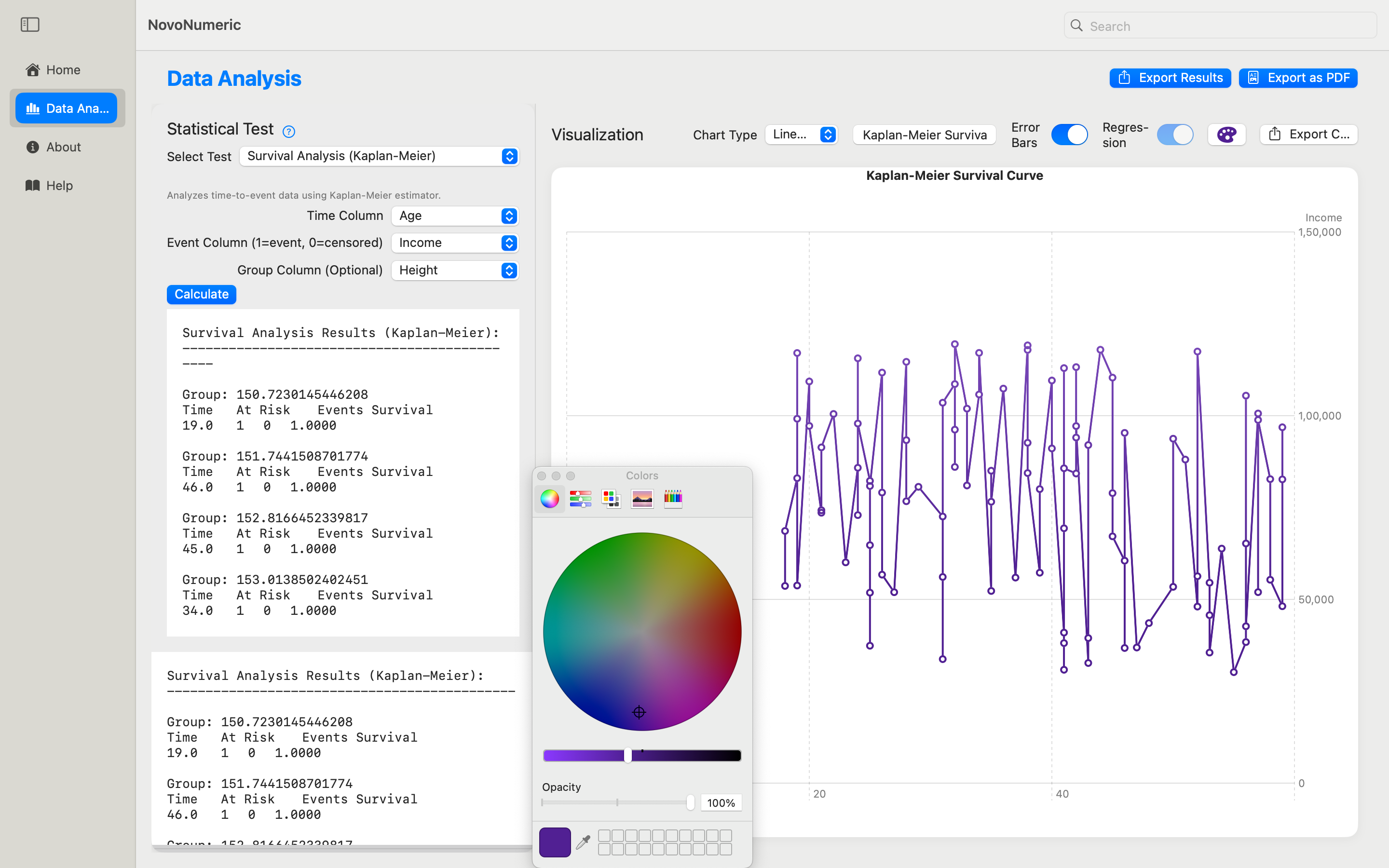Image resolution: width=1389 pixels, height=868 pixels.
Task: Open the Help section
Action: (x=68, y=186)
